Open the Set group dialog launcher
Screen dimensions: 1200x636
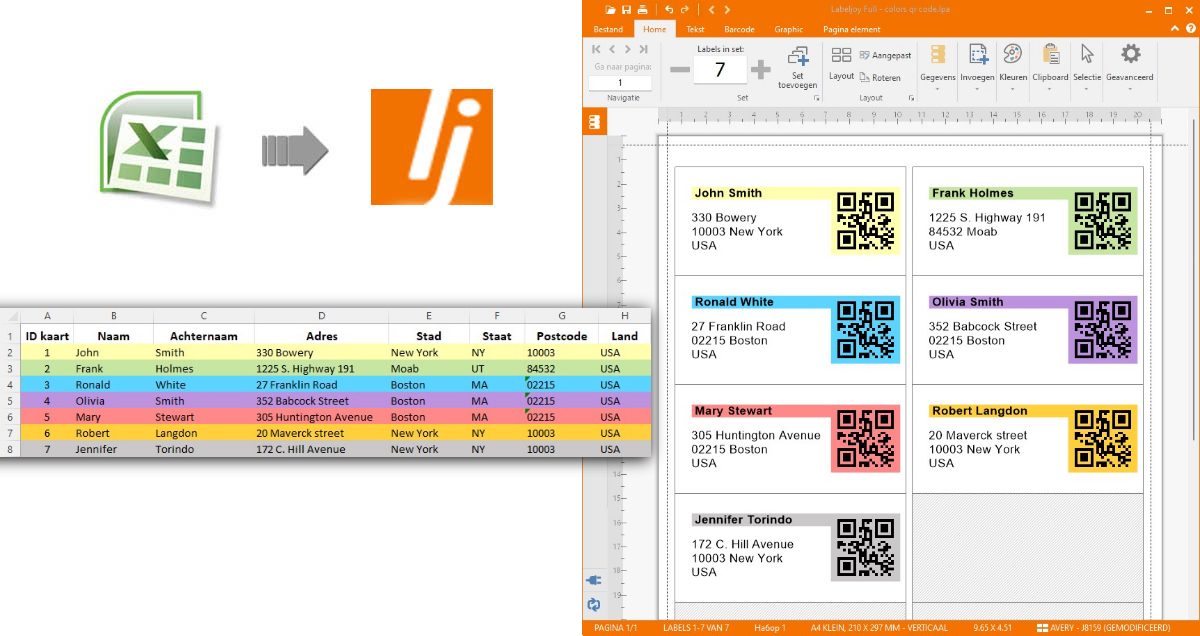817,98
